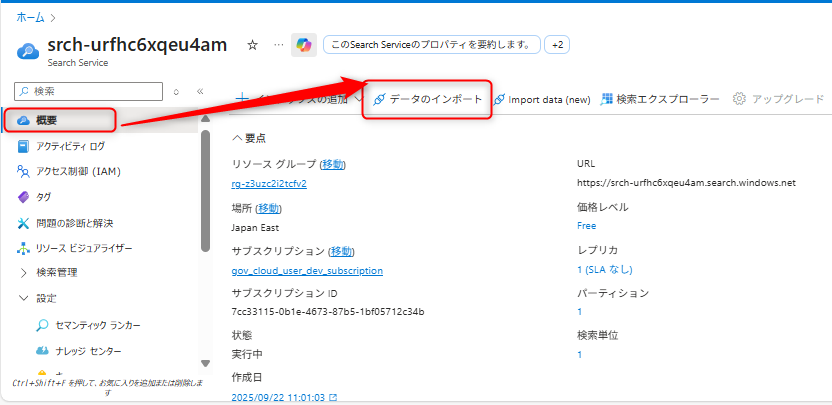Click the パーティション value 1

tap(579, 312)
